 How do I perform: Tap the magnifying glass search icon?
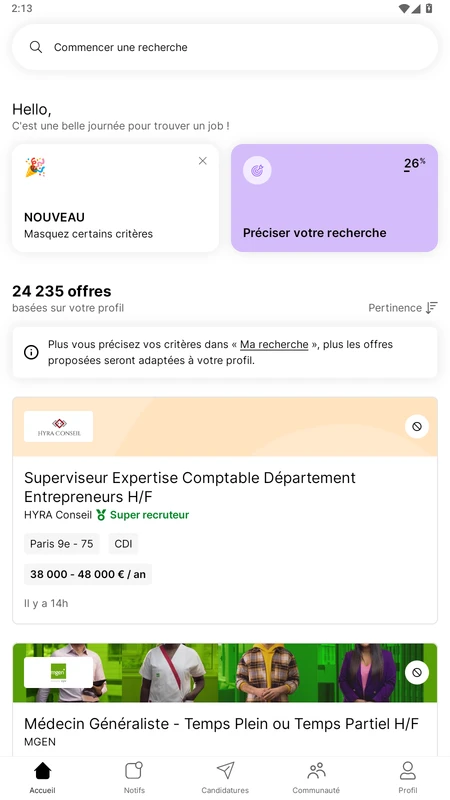point(36,47)
